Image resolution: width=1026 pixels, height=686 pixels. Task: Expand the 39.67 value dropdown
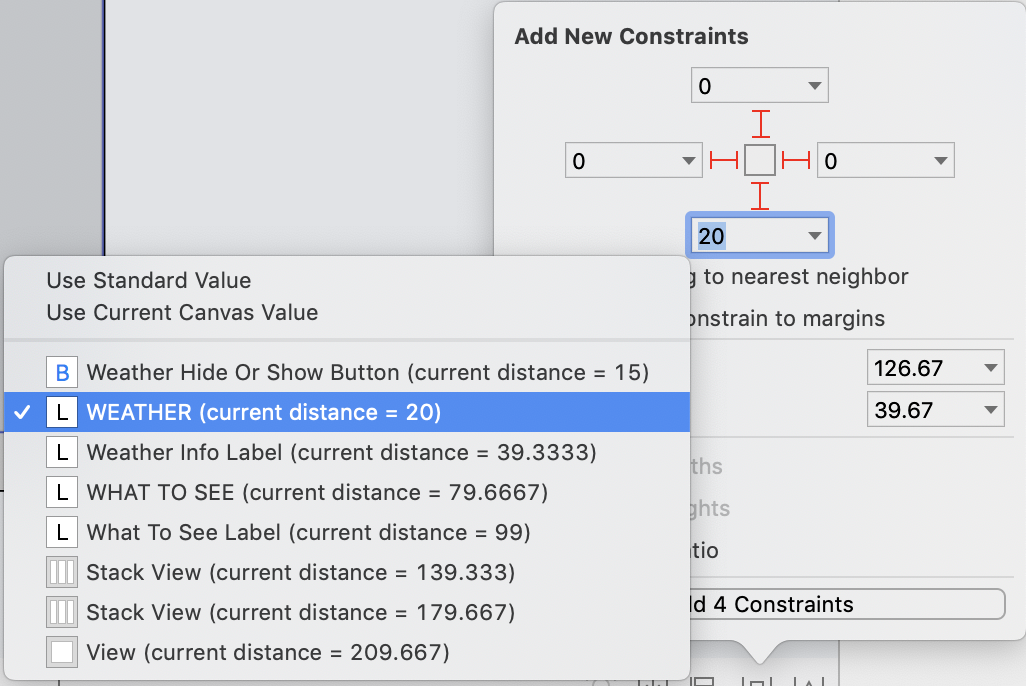[990, 410]
